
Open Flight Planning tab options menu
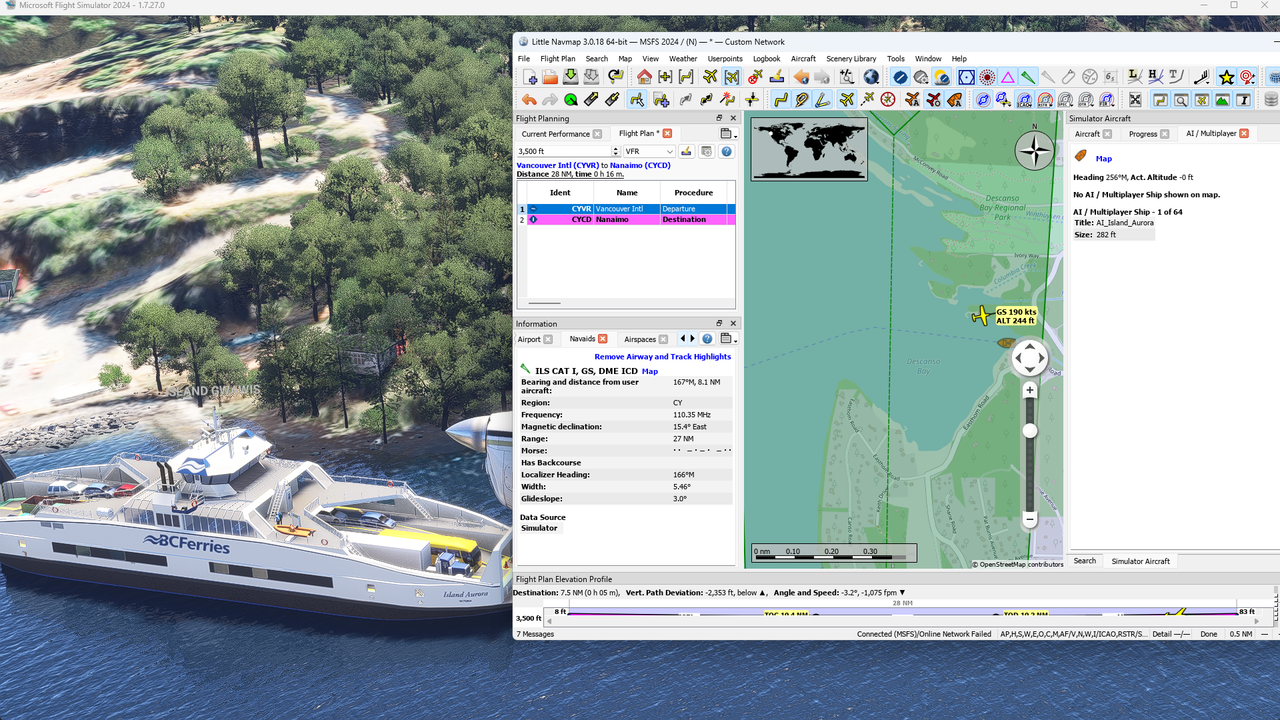[727, 134]
